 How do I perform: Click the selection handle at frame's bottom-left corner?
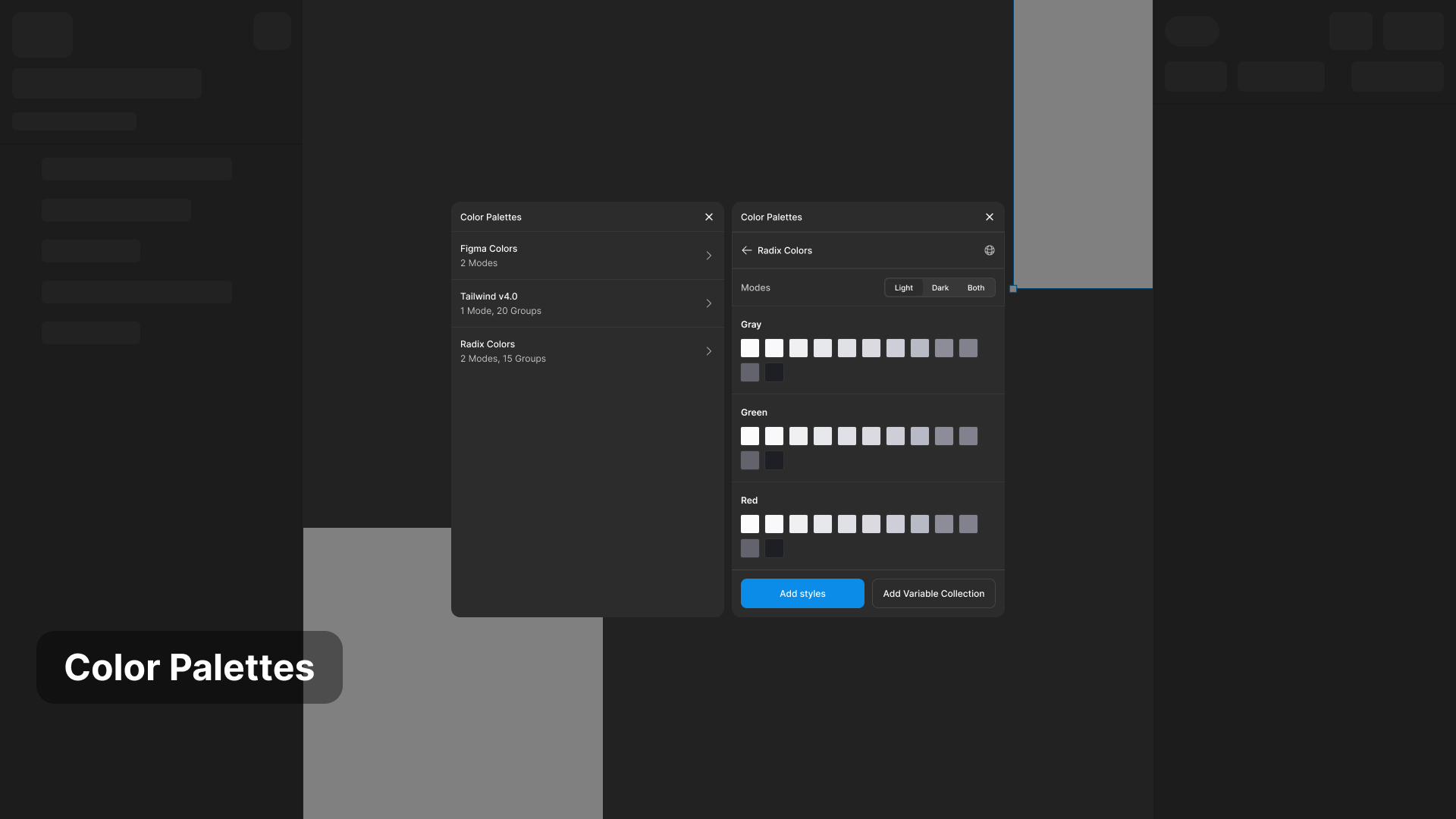tap(1013, 289)
